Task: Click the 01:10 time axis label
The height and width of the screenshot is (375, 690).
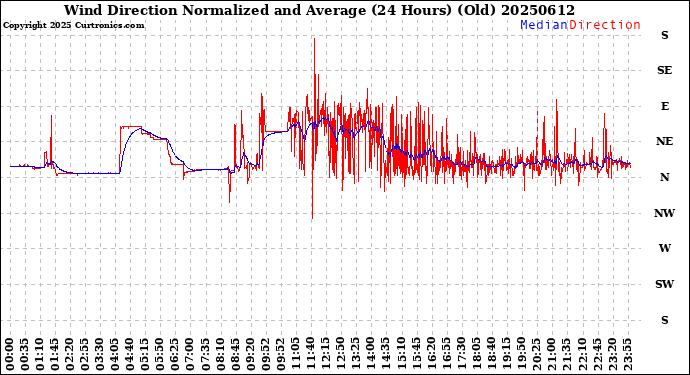Action: point(40,354)
